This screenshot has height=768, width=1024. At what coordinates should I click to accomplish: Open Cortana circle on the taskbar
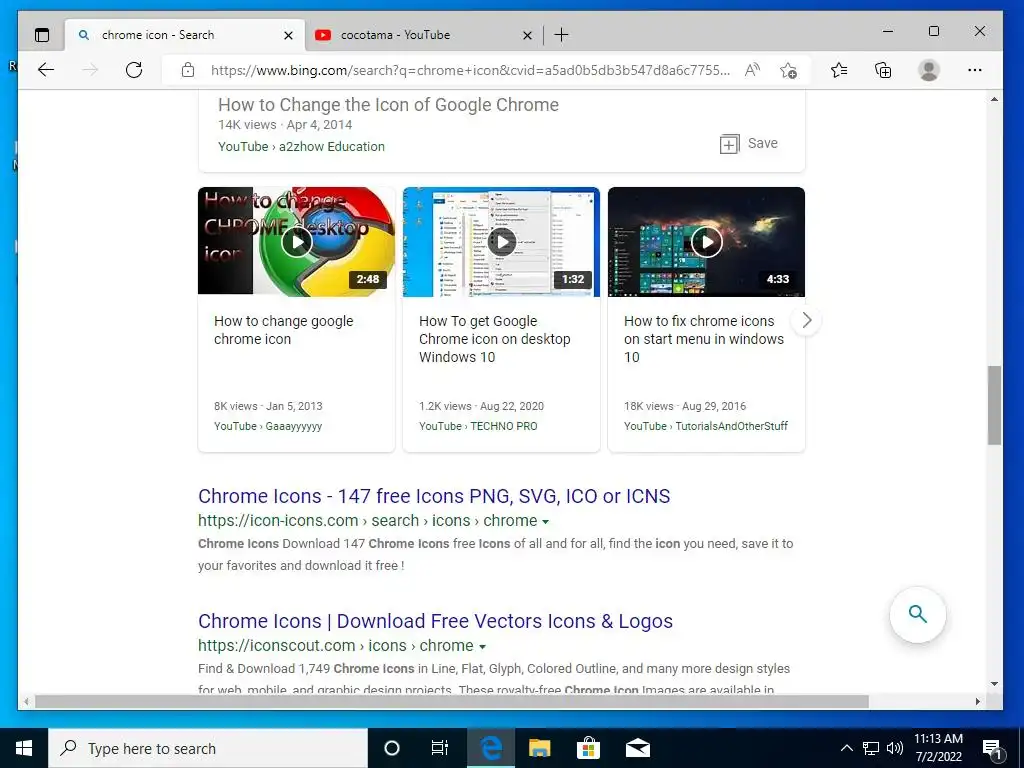pos(391,748)
